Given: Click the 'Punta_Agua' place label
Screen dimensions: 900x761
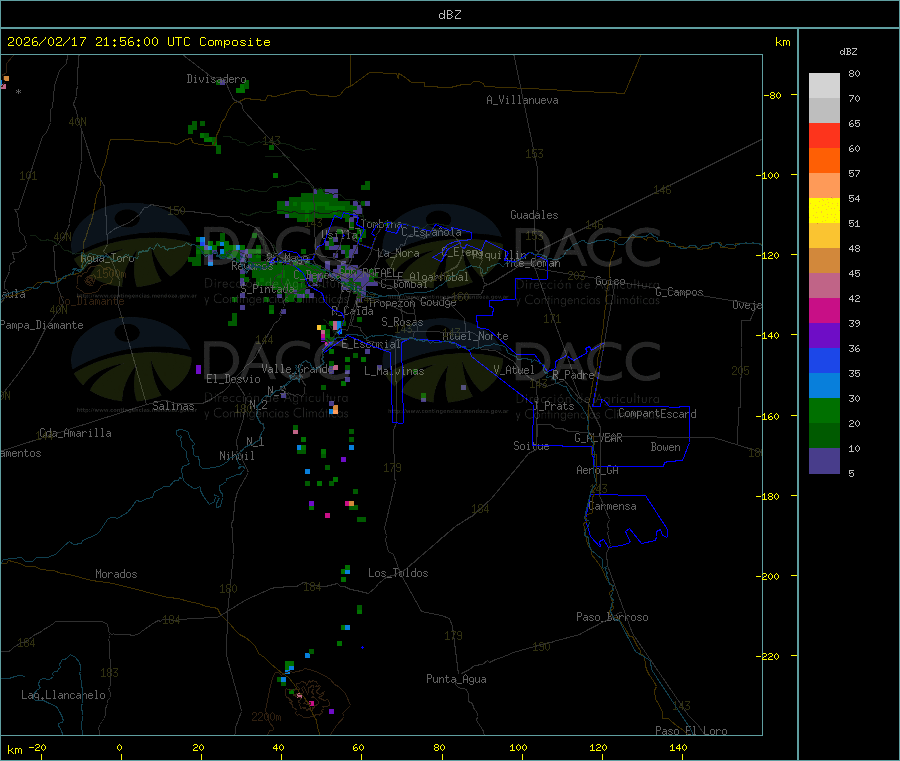Looking at the screenshot, I should (456, 679).
